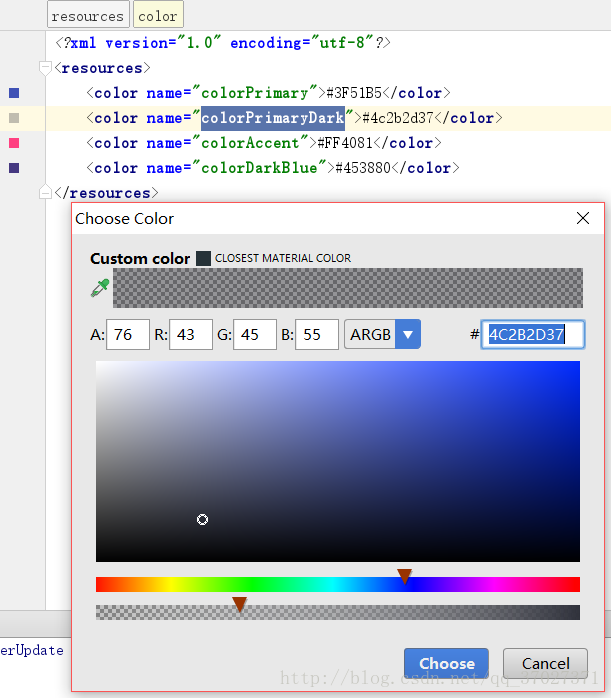
Task: Click the CLOSEST MATERIAL COLOR label
Action: tap(283, 258)
